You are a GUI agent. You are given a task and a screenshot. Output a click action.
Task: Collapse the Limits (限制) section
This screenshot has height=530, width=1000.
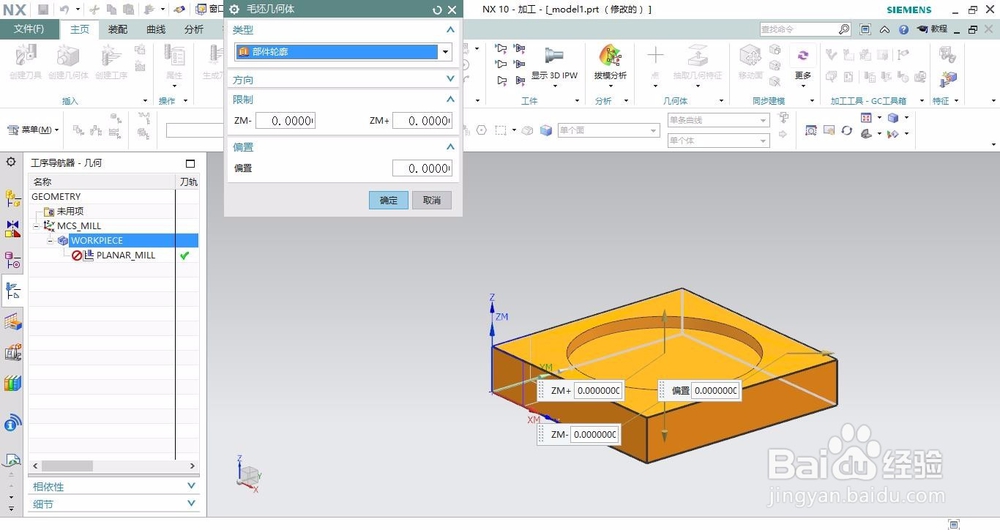click(x=450, y=99)
